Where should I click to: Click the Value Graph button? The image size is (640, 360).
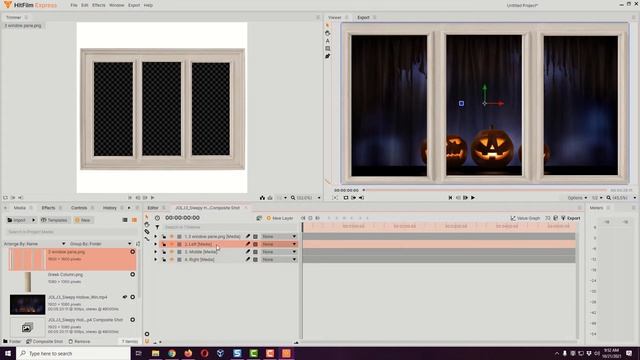pos(525,218)
